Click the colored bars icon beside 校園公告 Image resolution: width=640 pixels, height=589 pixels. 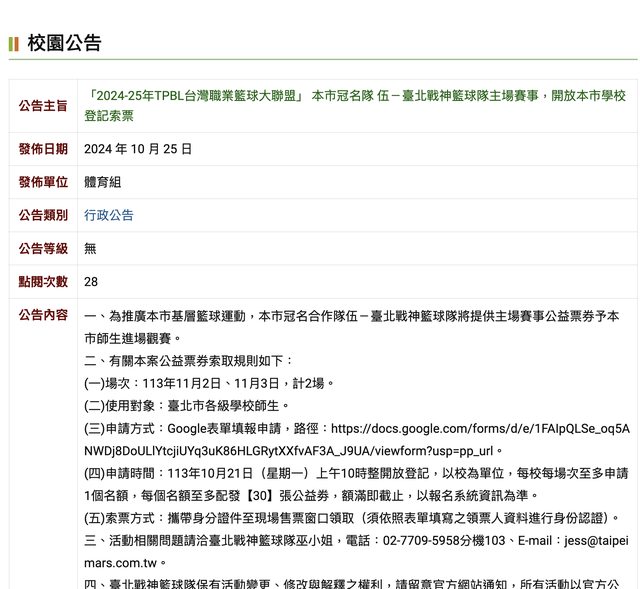[x=14, y=44]
